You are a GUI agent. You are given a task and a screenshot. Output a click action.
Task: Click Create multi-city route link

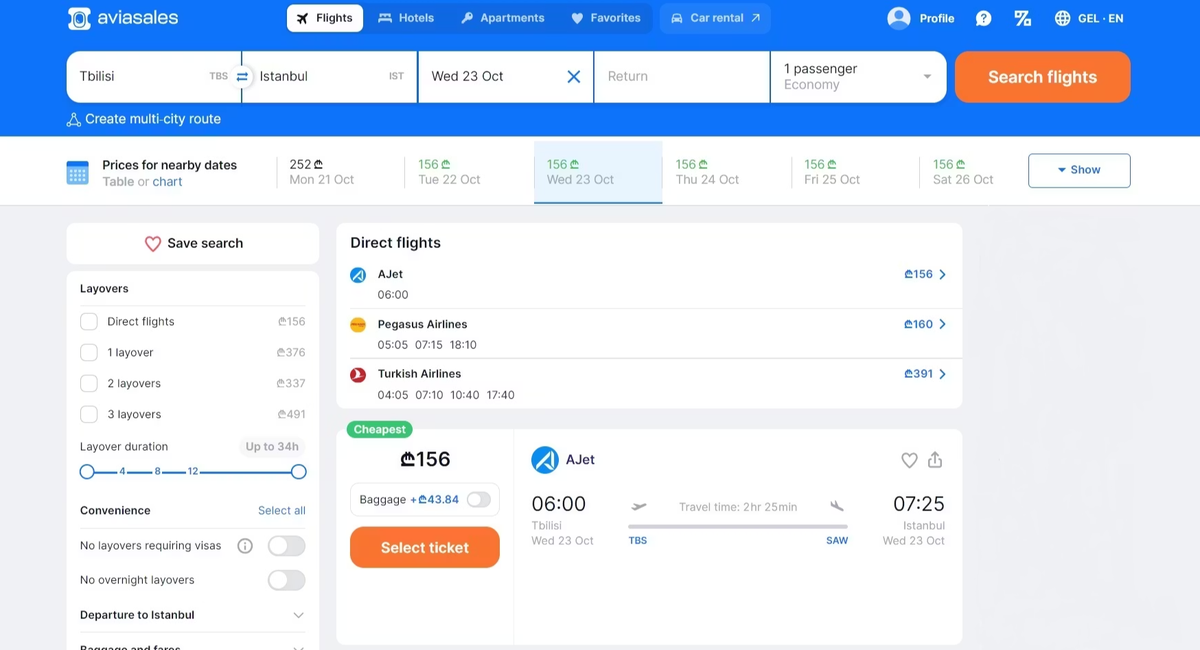click(153, 119)
